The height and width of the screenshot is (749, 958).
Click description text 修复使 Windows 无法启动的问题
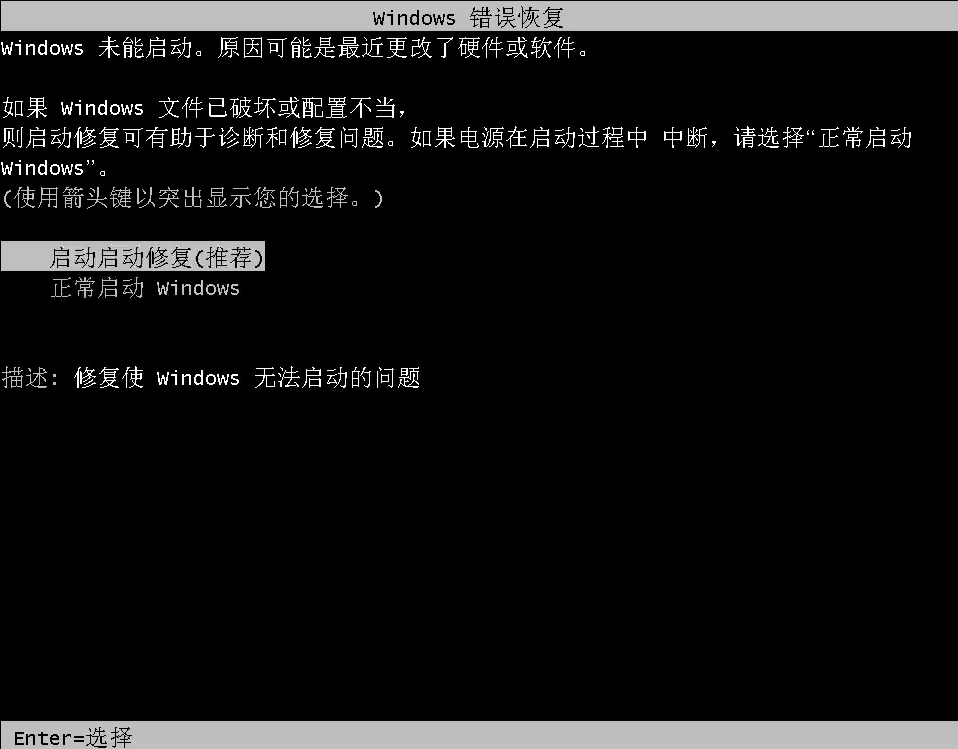247,378
